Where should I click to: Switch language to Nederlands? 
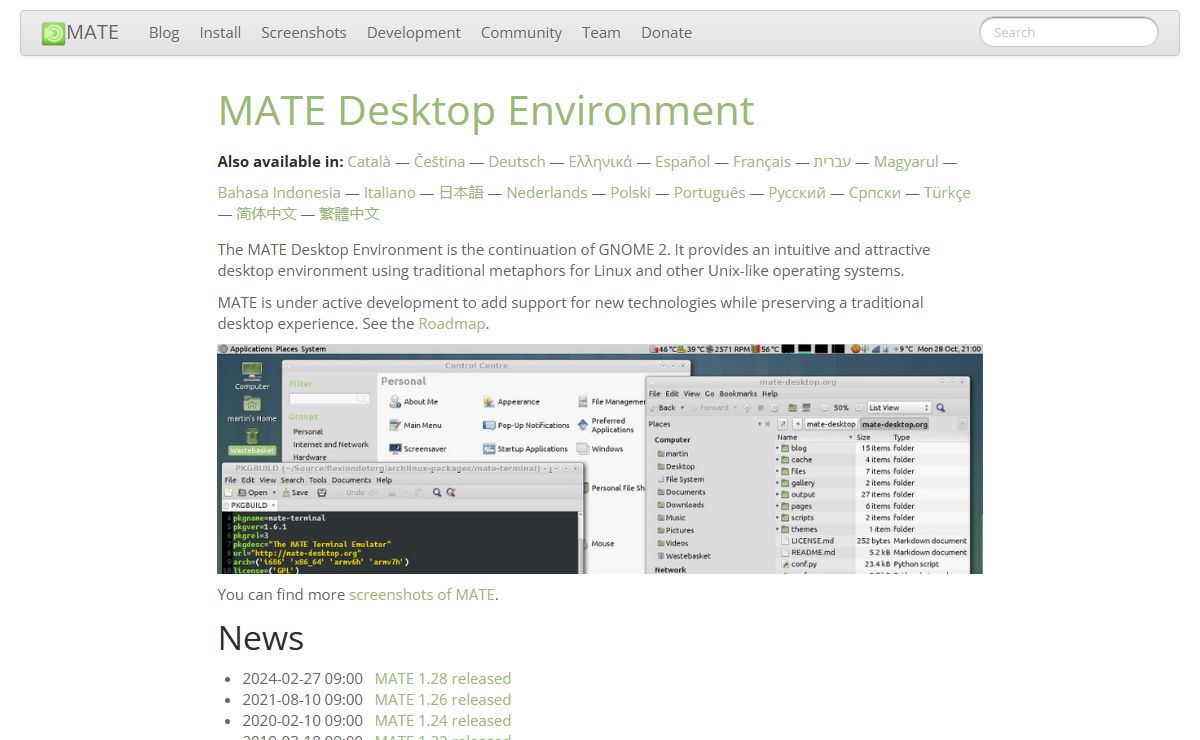click(547, 192)
